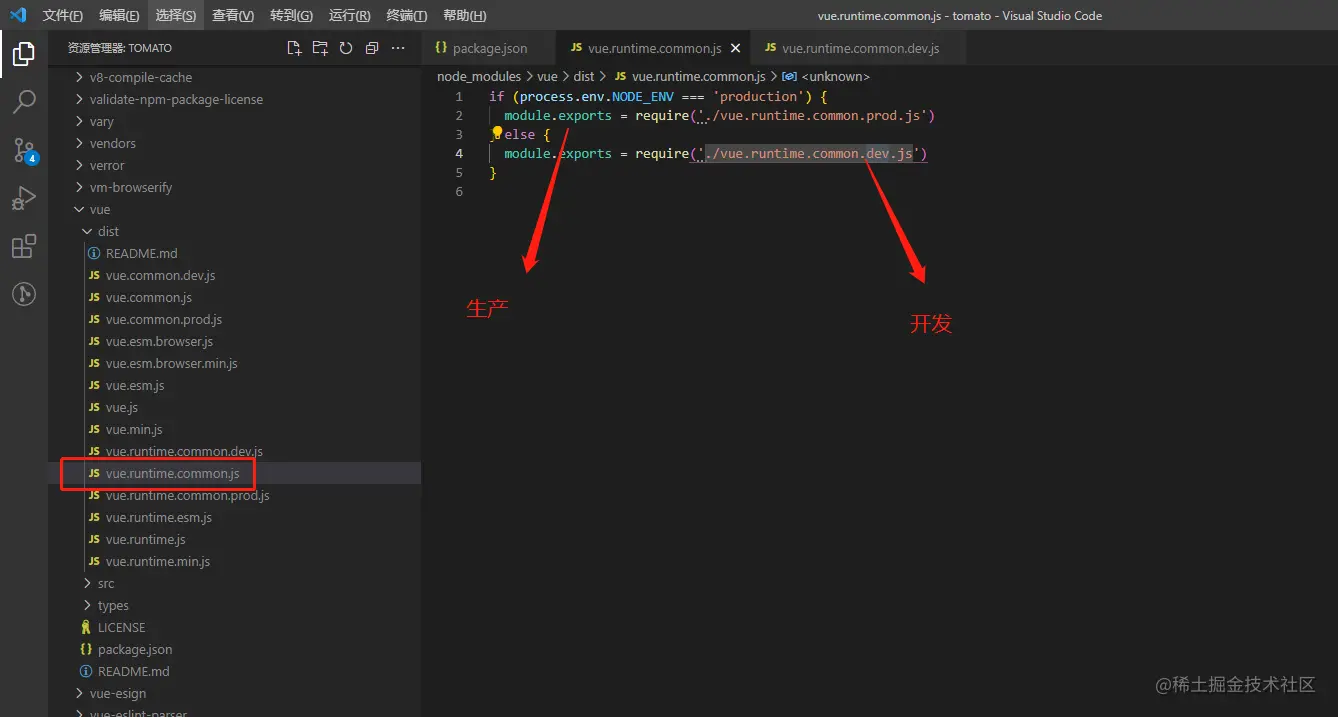The image size is (1338, 717).
Task: Open vue.runtime.esm.js file
Action: (158, 517)
